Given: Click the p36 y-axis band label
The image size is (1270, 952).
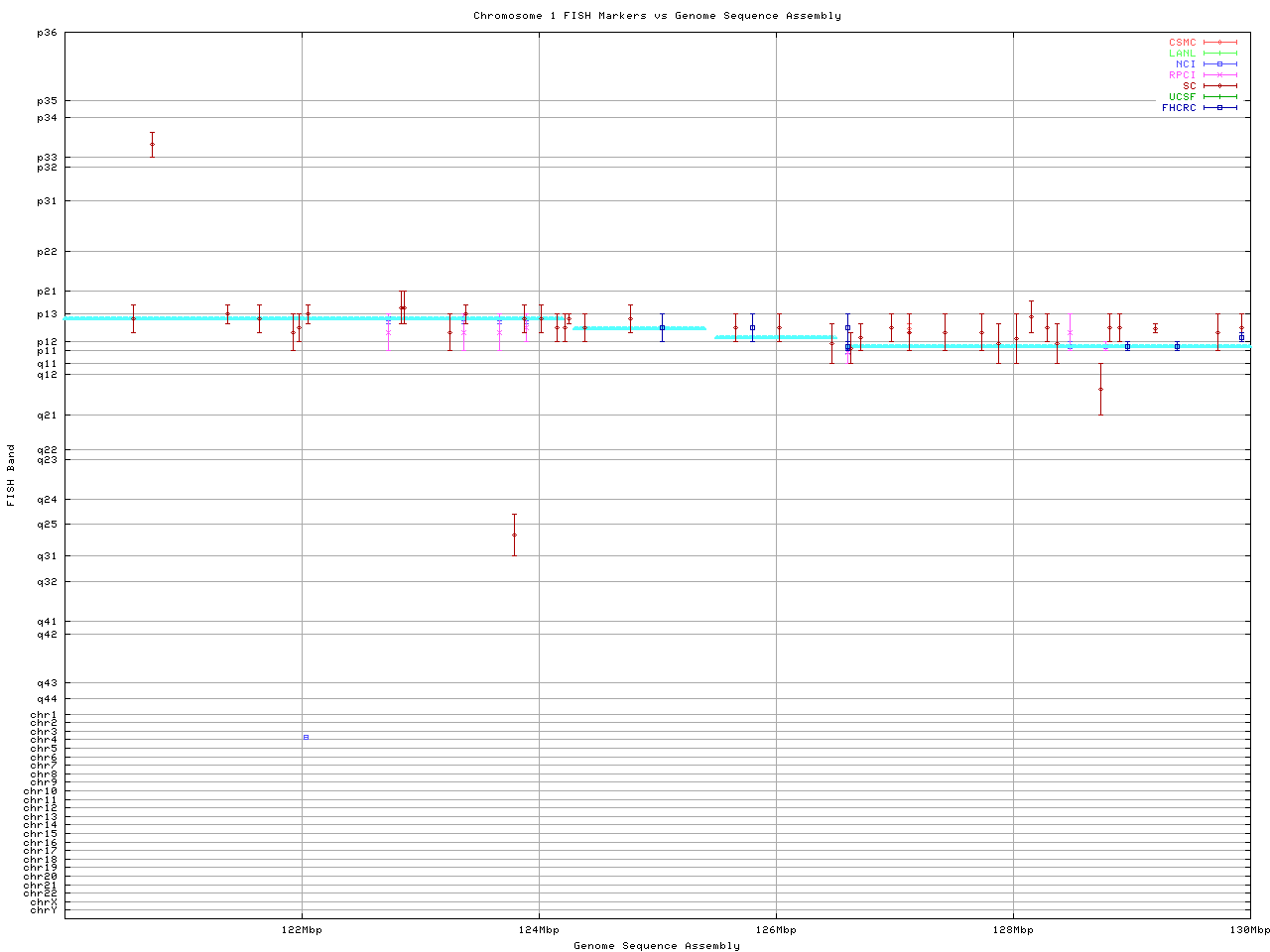Looking at the screenshot, I should point(48,33).
